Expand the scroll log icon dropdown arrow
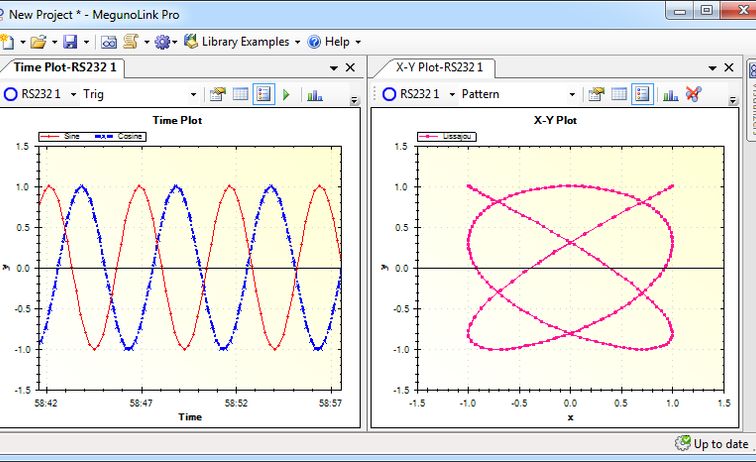This screenshot has width=756, height=462. 147,42
